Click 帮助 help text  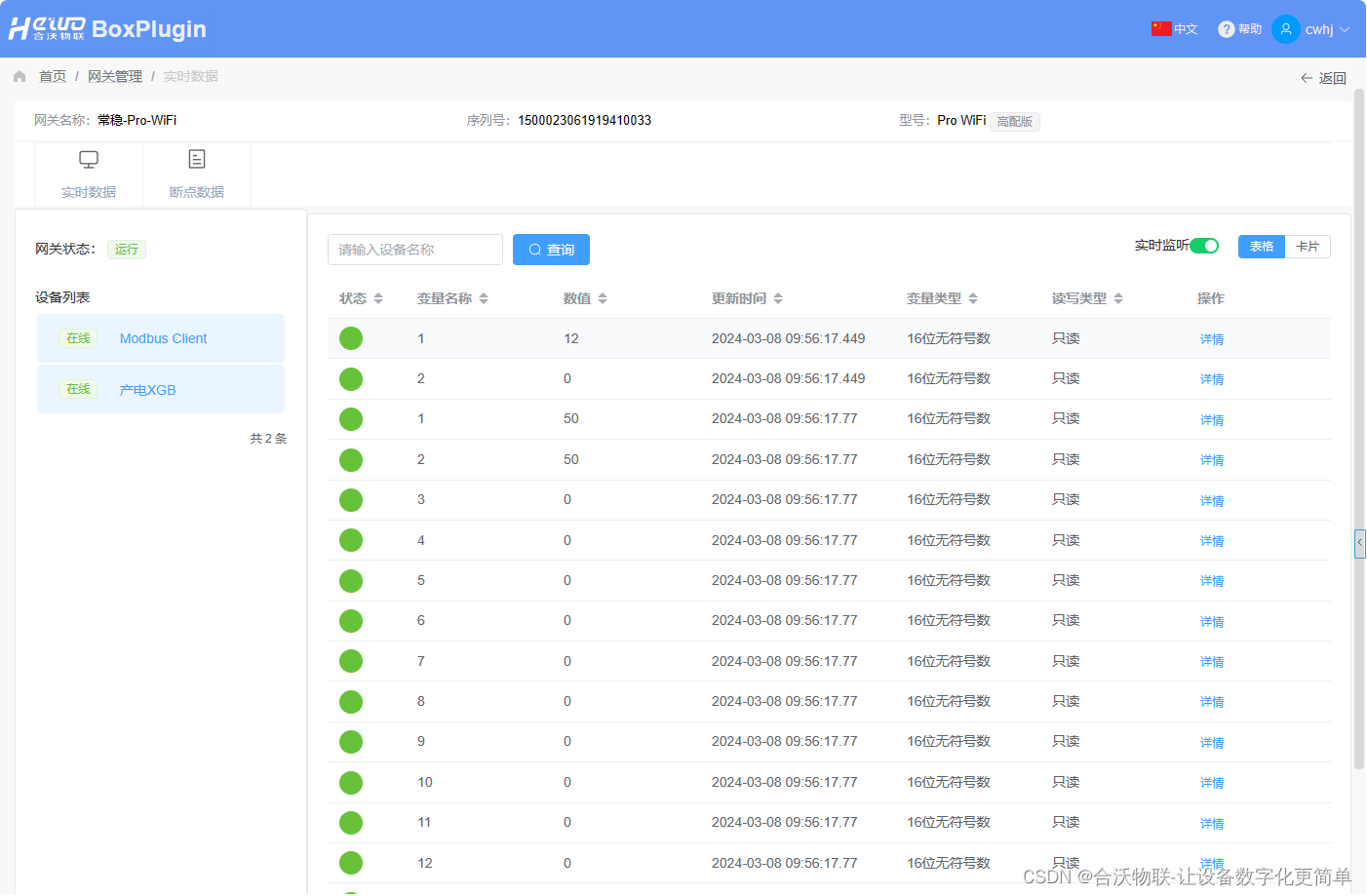(1250, 29)
